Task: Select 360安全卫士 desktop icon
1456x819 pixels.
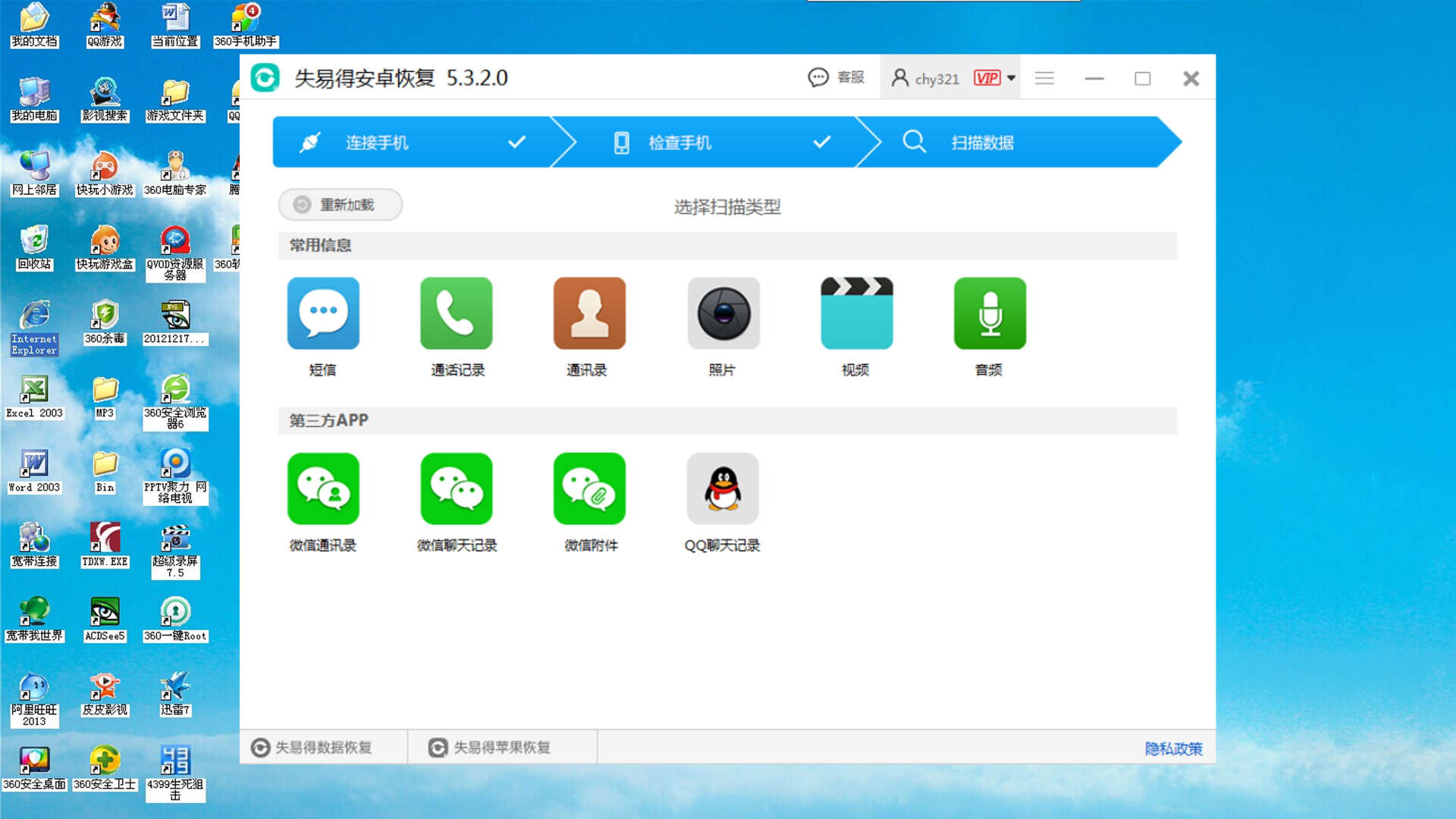Action: point(105,768)
